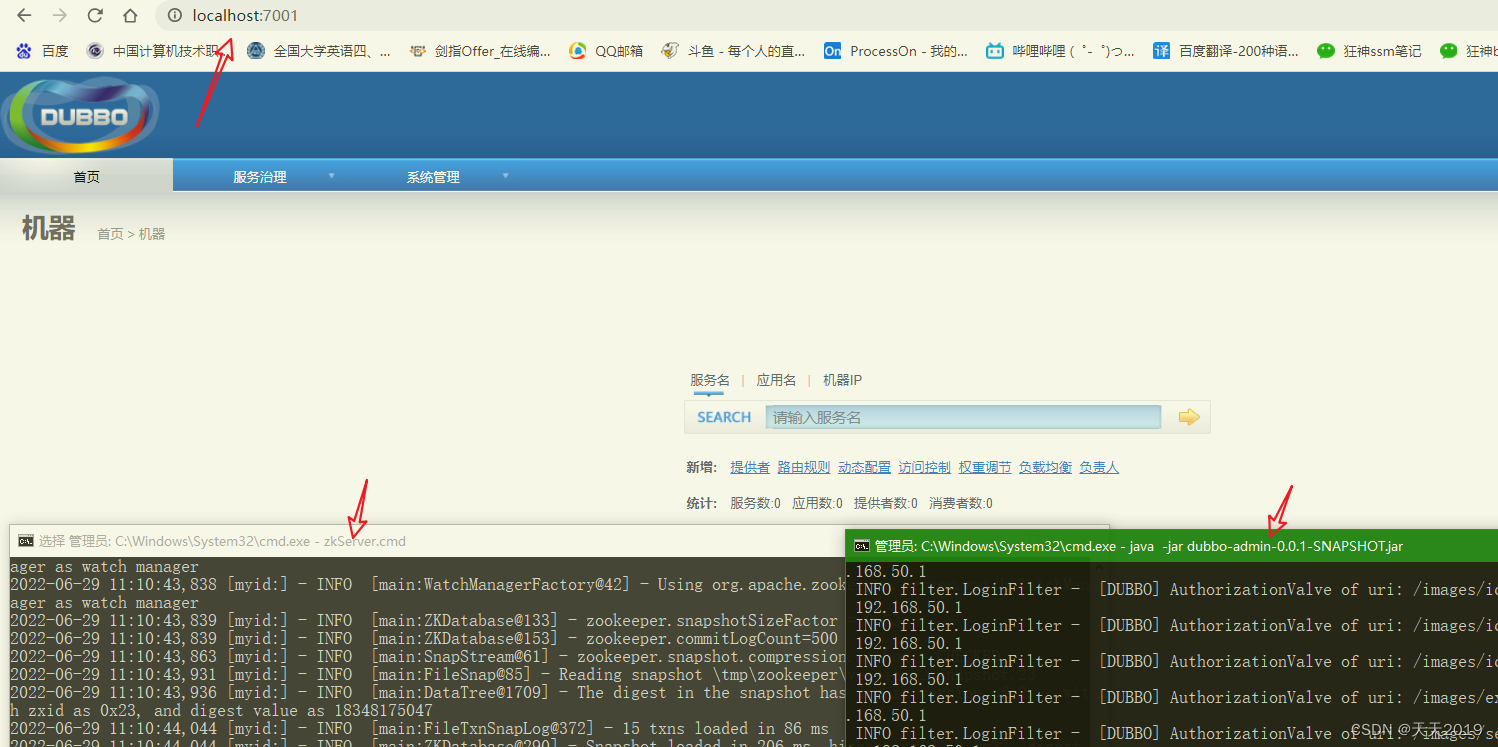Image resolution: width=1498 pixels, height=747 pixels.
Task: Click the browser back arrow
Action: (x=24, y=16)
